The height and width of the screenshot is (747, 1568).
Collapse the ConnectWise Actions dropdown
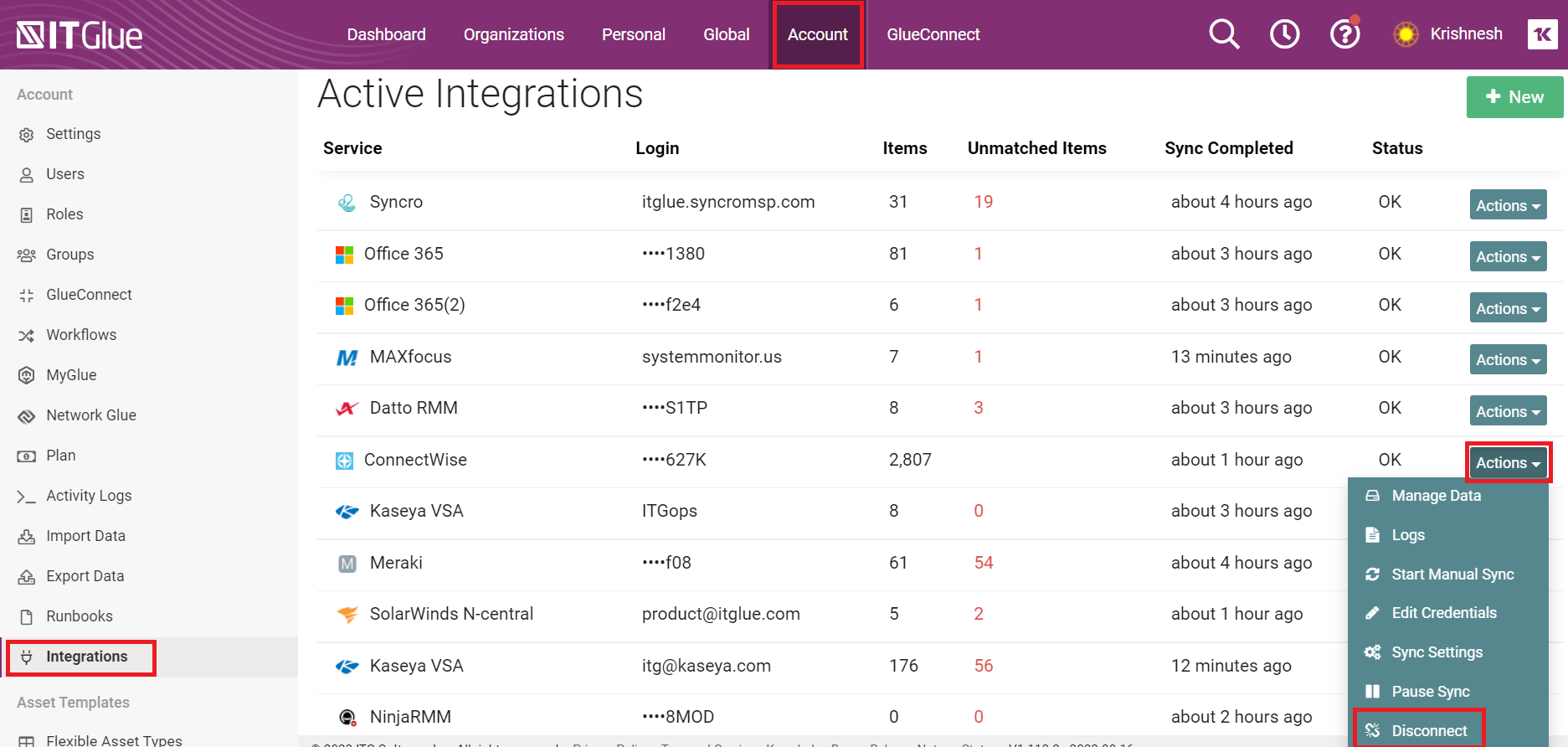point(1508,462)
